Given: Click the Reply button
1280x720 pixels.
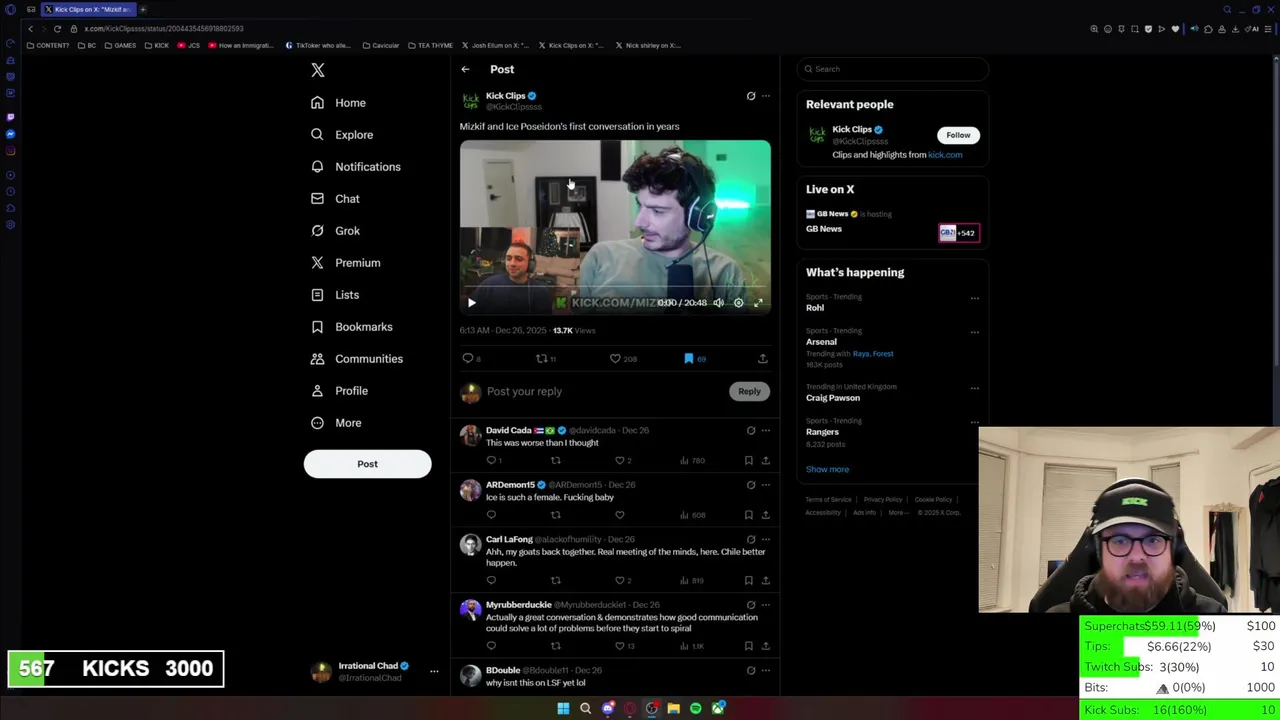Looking at the screenshot, I should [x=749, y=391].
